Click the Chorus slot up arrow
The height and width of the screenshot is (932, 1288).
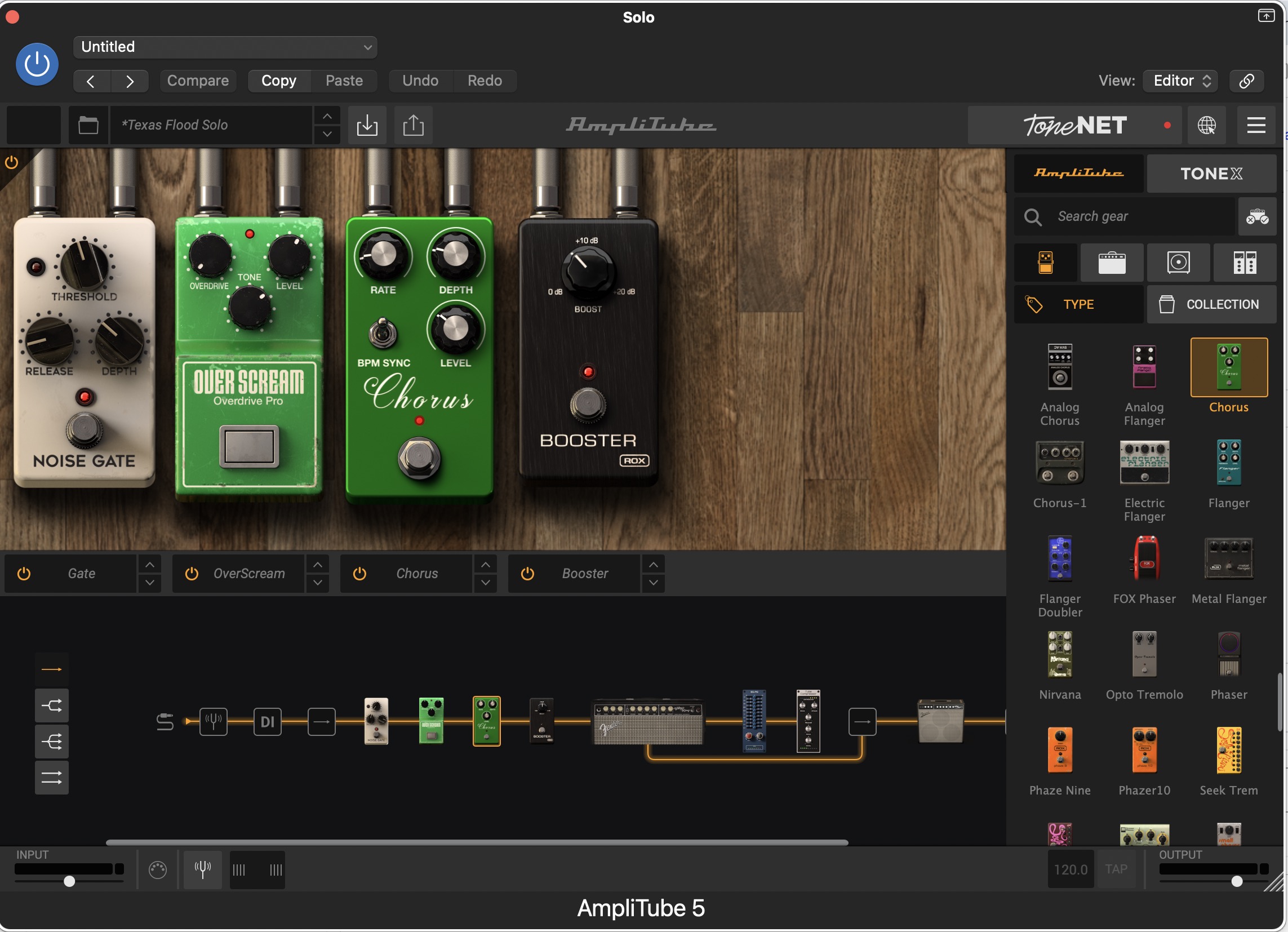click(x=486, y=565)
